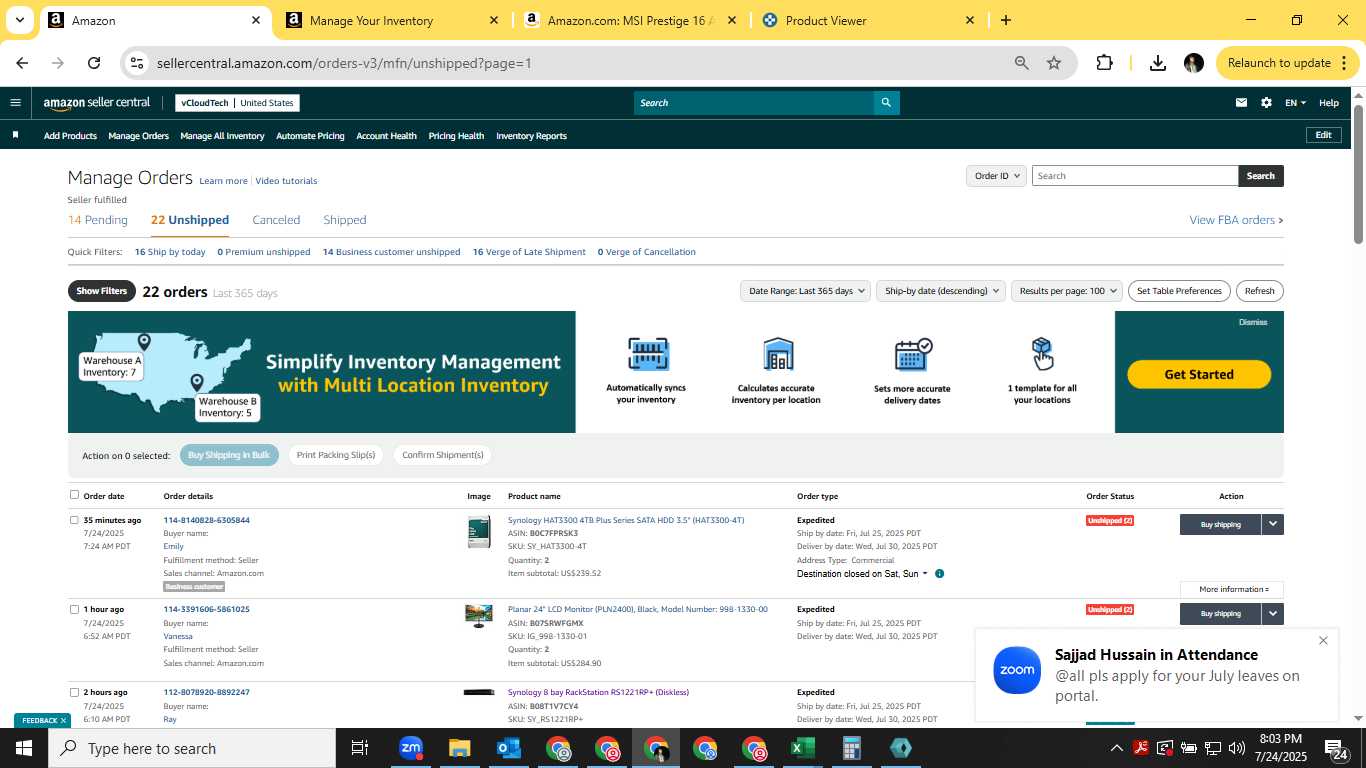This screenshot has width=1366, height=768.
Task: Close the FEEDBACK tag with its X
Action: 63,720
